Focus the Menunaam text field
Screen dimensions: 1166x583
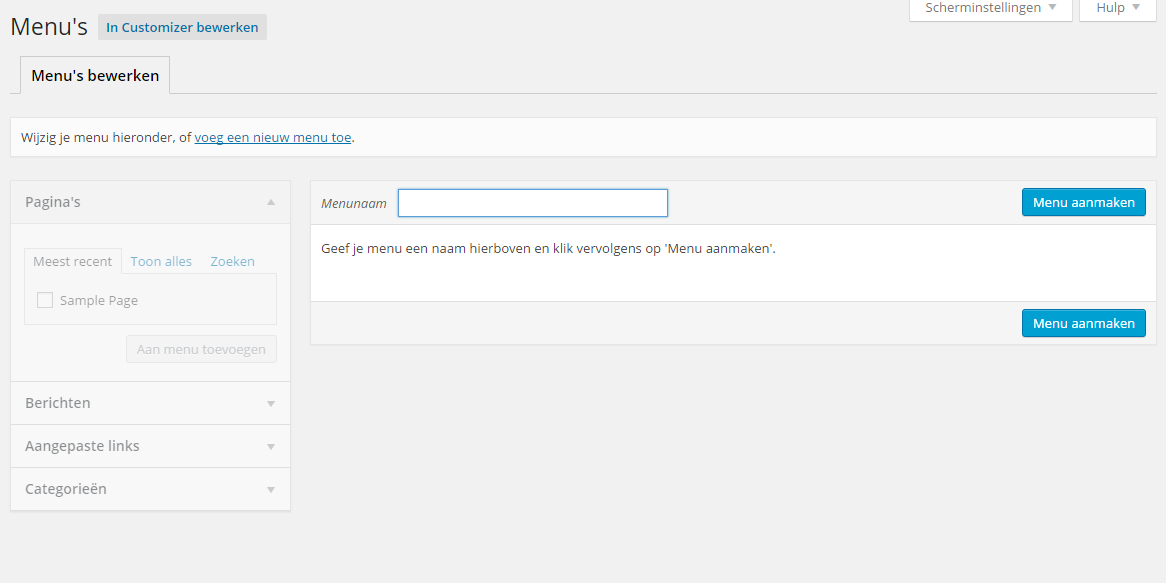(532, 203)
